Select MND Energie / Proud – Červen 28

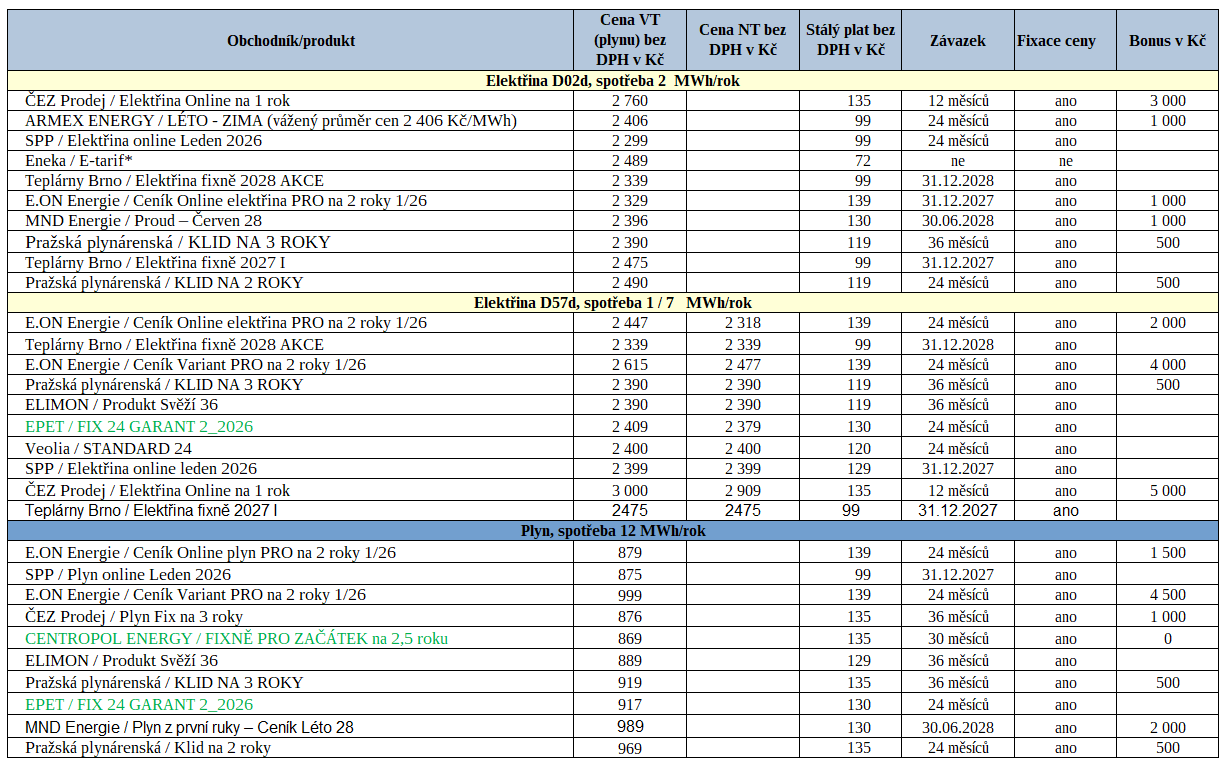click(x=144, y=221)
